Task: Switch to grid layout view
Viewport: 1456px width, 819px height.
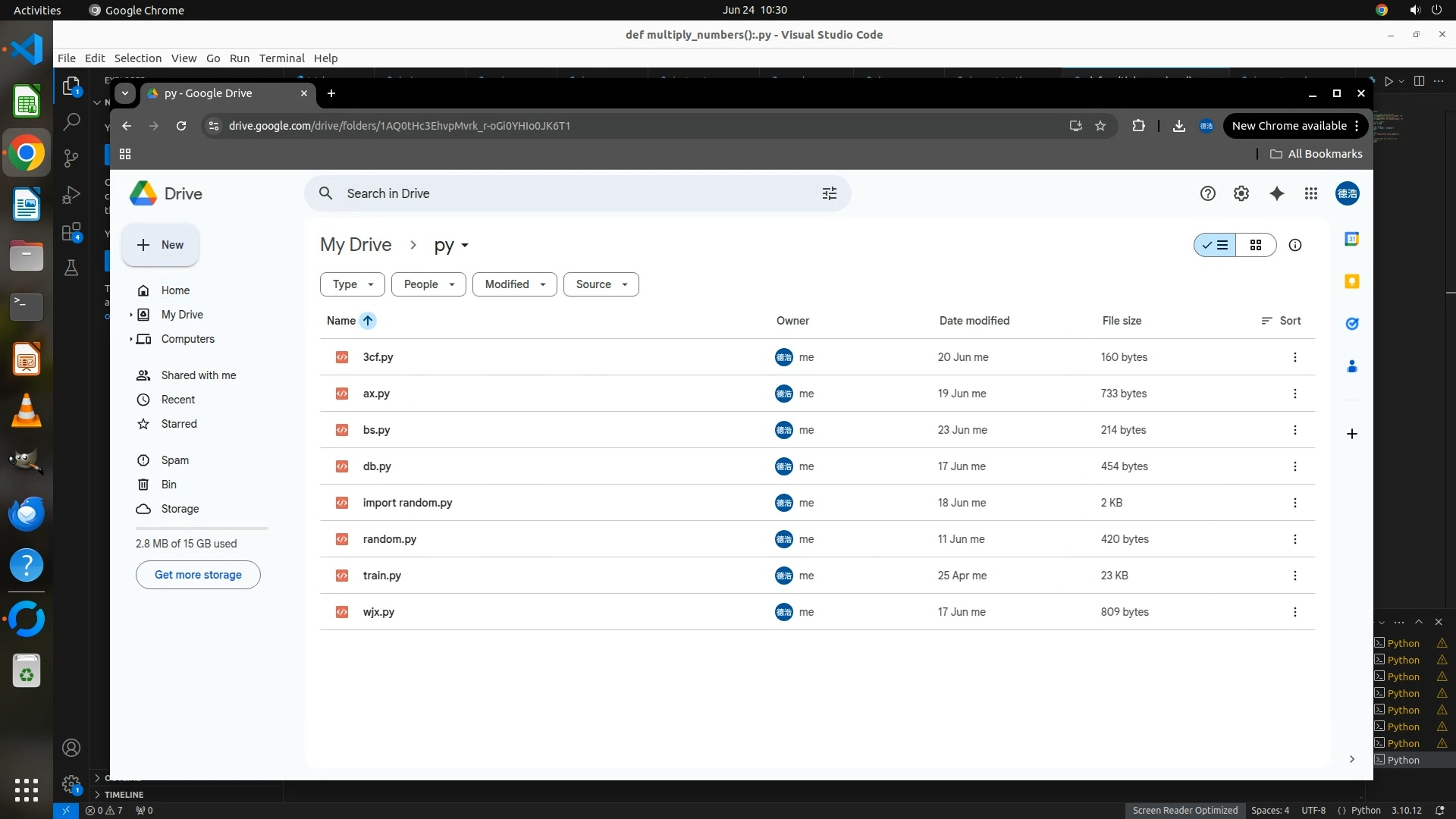Action: (1256, 245)
